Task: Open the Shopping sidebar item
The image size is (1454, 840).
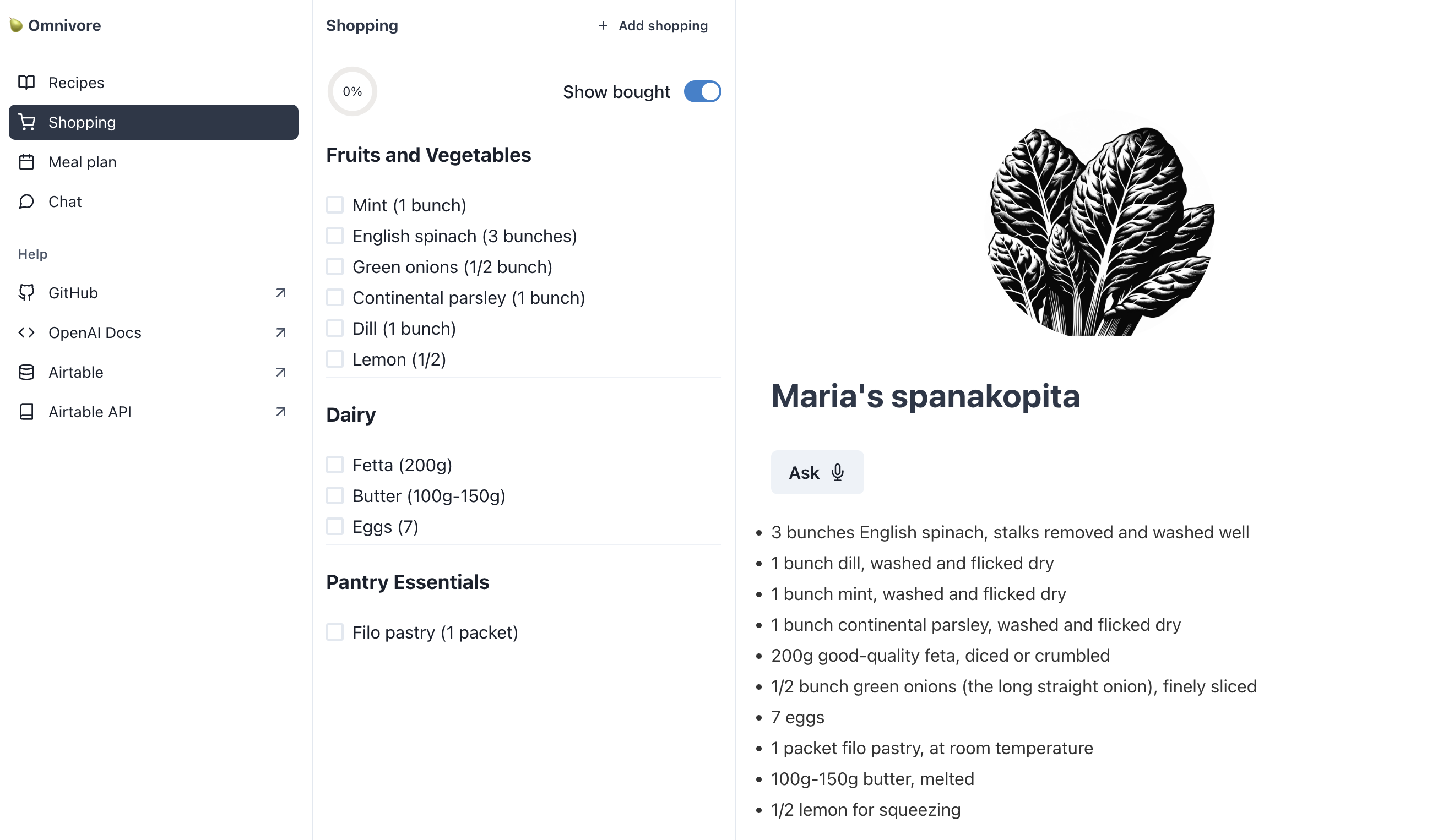Action: click(x=82, y=122)
